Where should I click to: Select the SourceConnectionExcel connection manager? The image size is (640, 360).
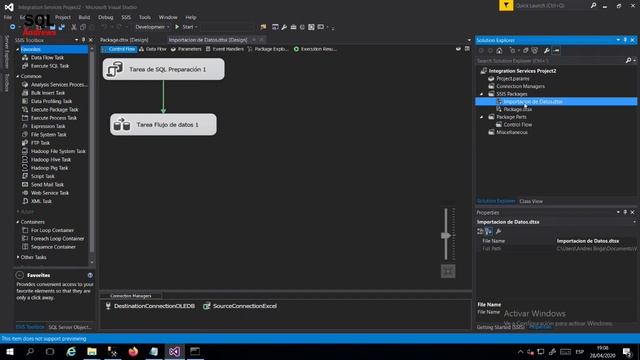click(240, 306)
